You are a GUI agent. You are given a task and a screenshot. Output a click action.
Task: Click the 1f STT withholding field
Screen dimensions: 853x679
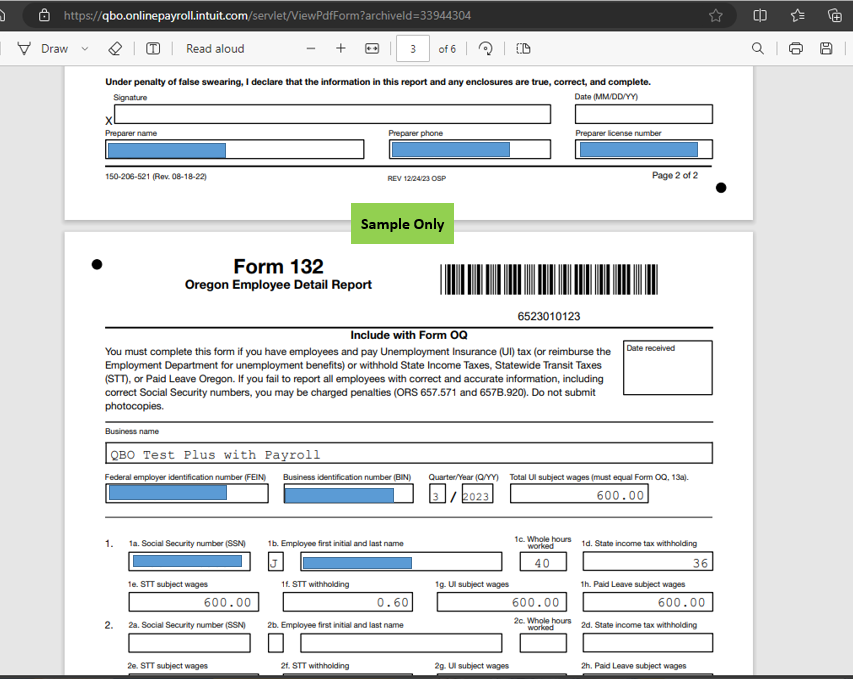(348, 602)
